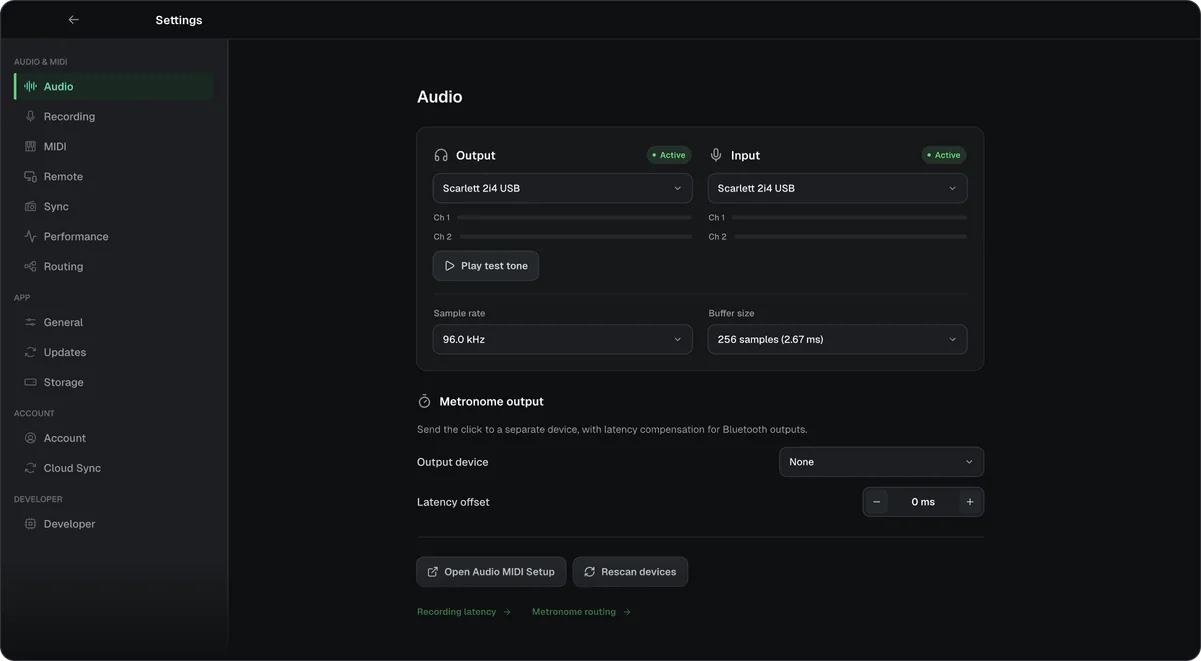Viewport: 1201px width, 661px height.
Task: Open the Developer chip icon
Action: point(30,524)
